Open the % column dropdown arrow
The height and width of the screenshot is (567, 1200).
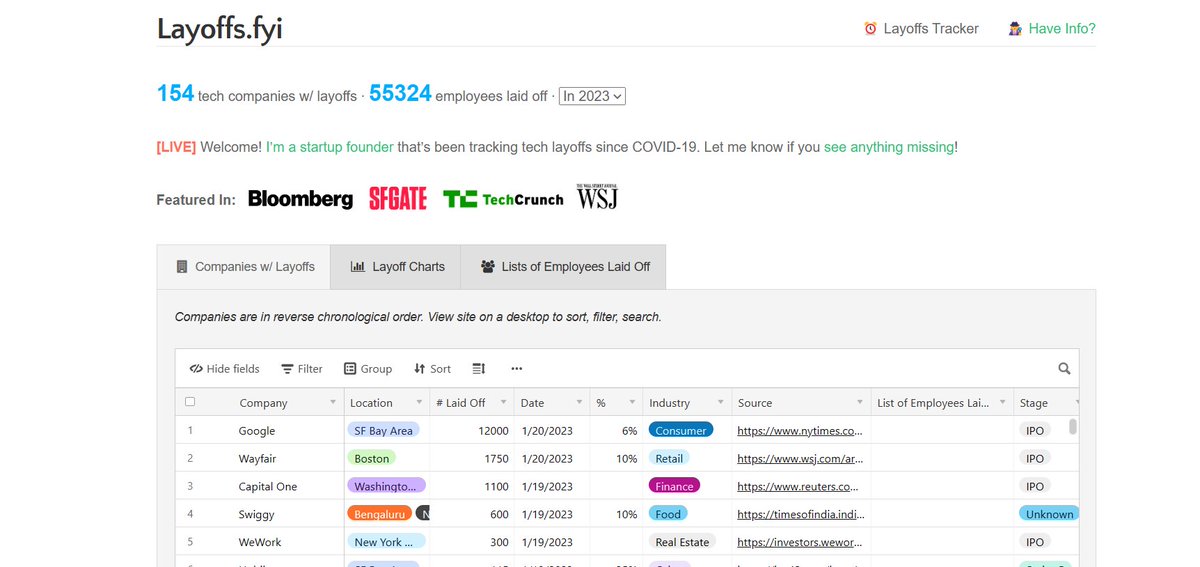632,403
